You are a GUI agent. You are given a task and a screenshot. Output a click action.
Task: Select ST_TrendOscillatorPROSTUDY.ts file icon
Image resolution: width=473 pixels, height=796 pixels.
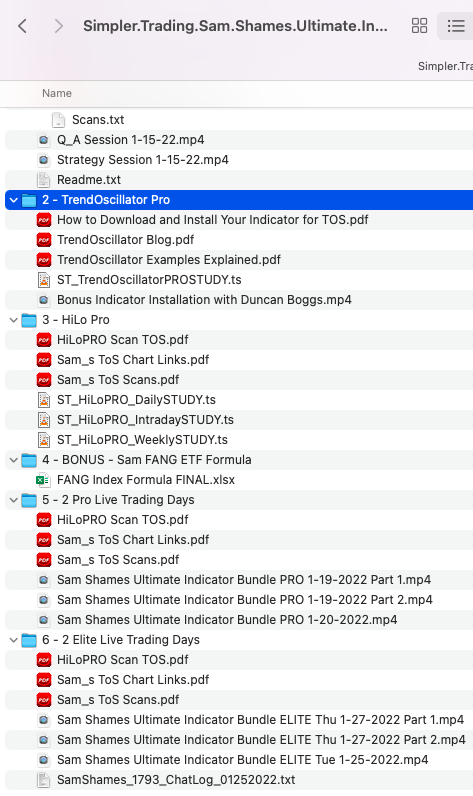point(44,280)
